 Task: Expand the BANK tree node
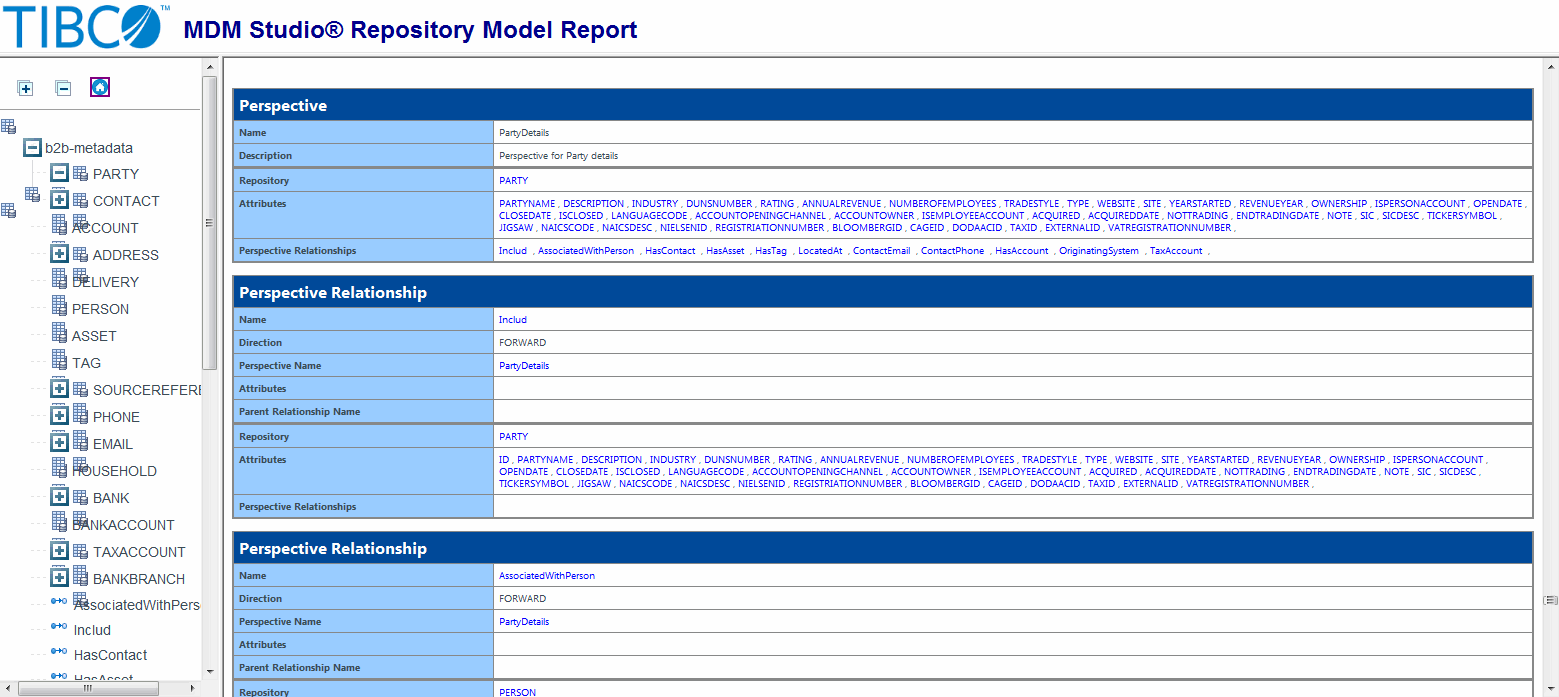click(x=59, y=497)
